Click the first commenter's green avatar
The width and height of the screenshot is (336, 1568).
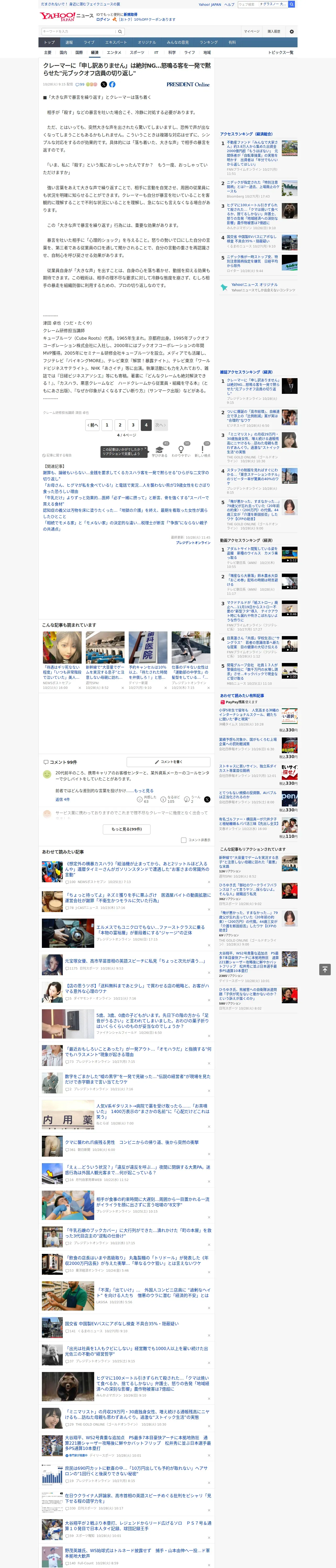pos(47,774)
